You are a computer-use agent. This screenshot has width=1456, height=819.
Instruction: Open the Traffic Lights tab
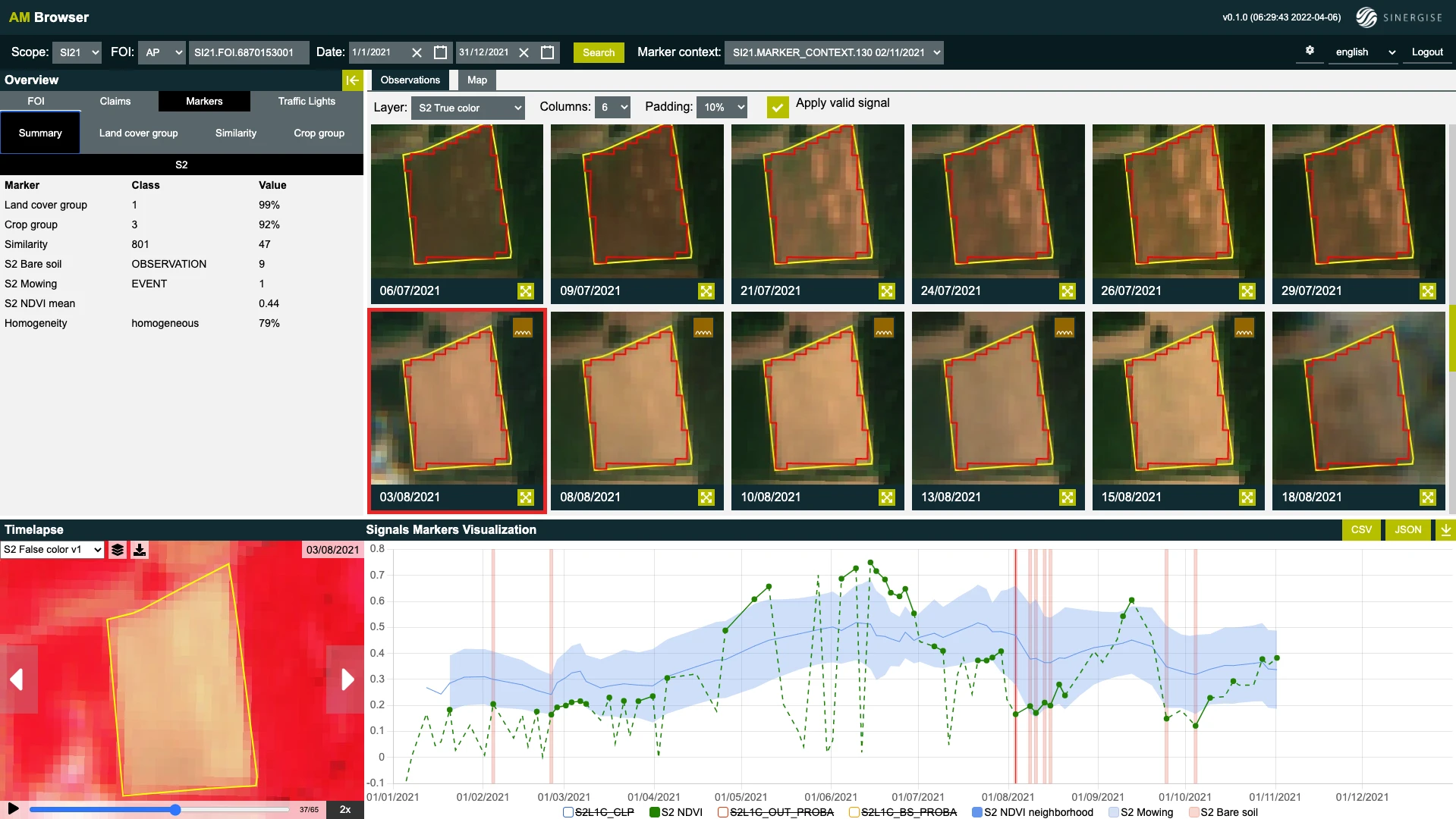307,101
